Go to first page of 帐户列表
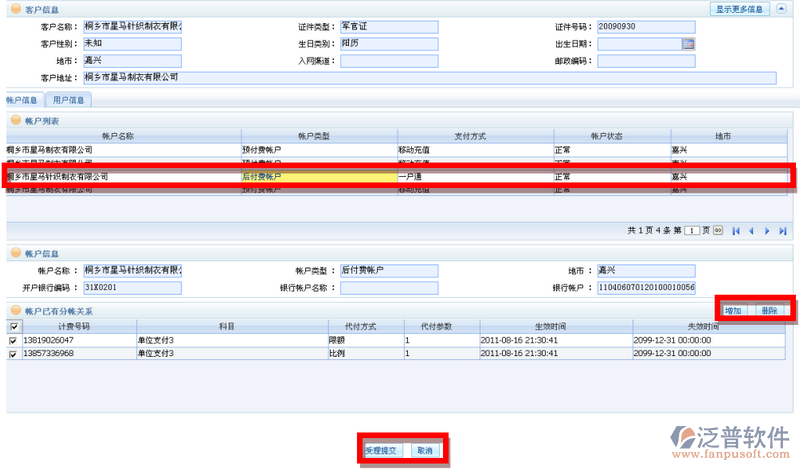Image resolution: width=800 pixels, height=470 pixels. 736,231
